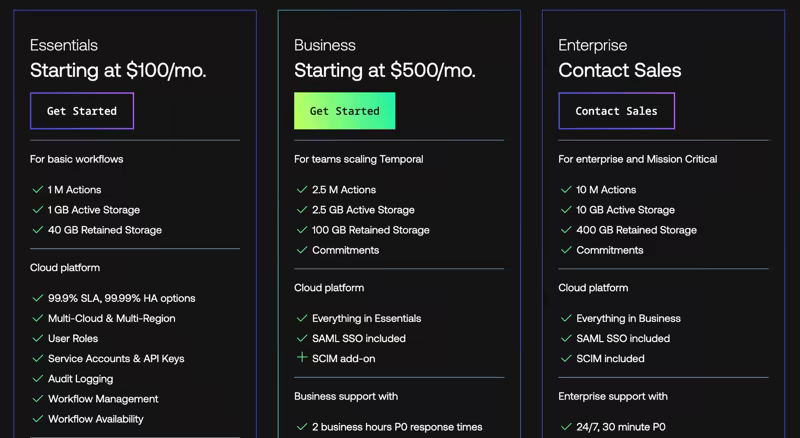The height and width of the screenshot is (438, 800).
Task: Click checkmark beside Everything in Business
Action: coord(566,318)
